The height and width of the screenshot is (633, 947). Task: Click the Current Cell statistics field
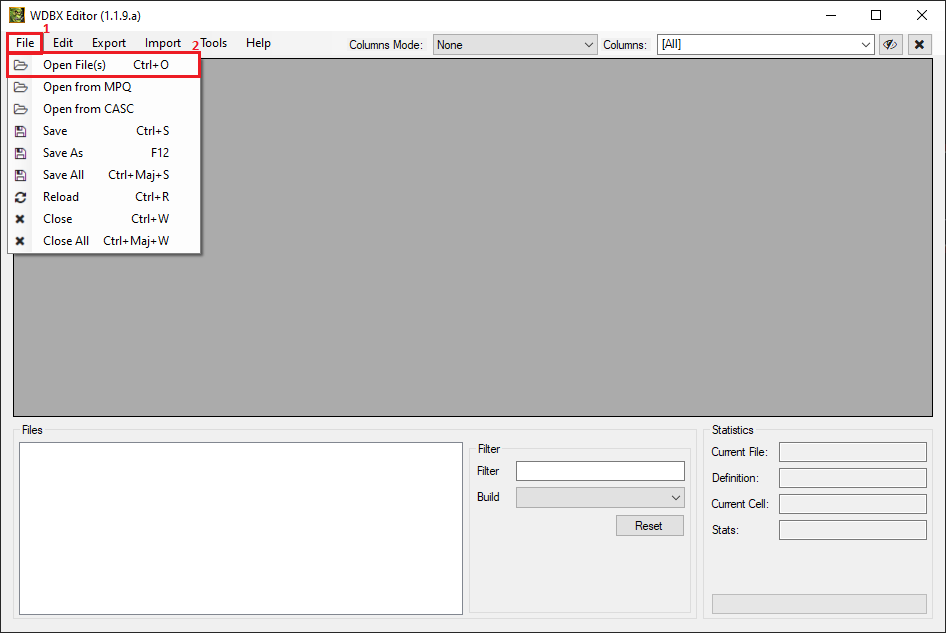click(x=853, y=504)
